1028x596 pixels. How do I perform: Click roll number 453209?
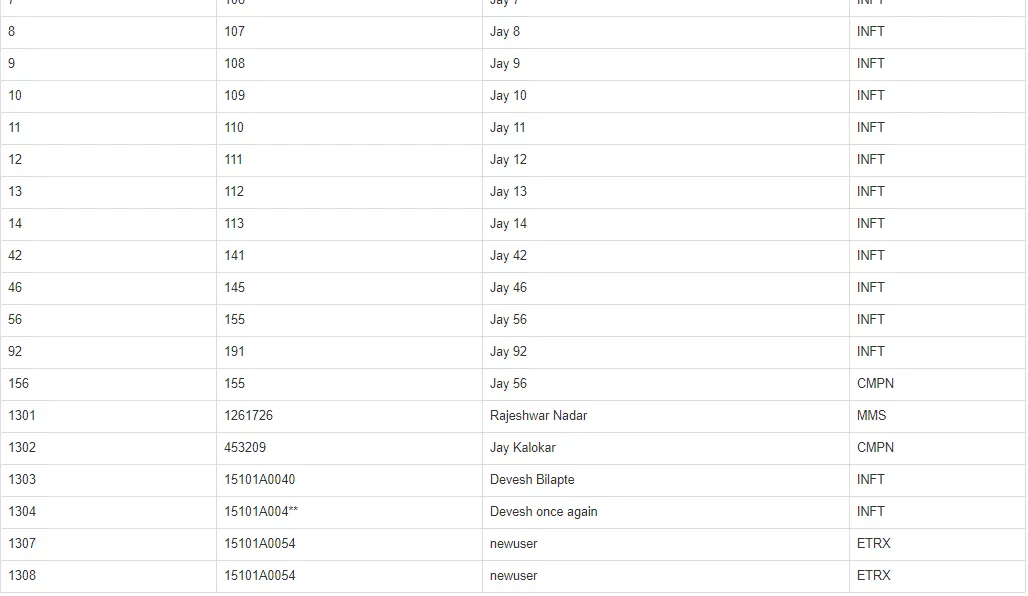tap(349, 448)
